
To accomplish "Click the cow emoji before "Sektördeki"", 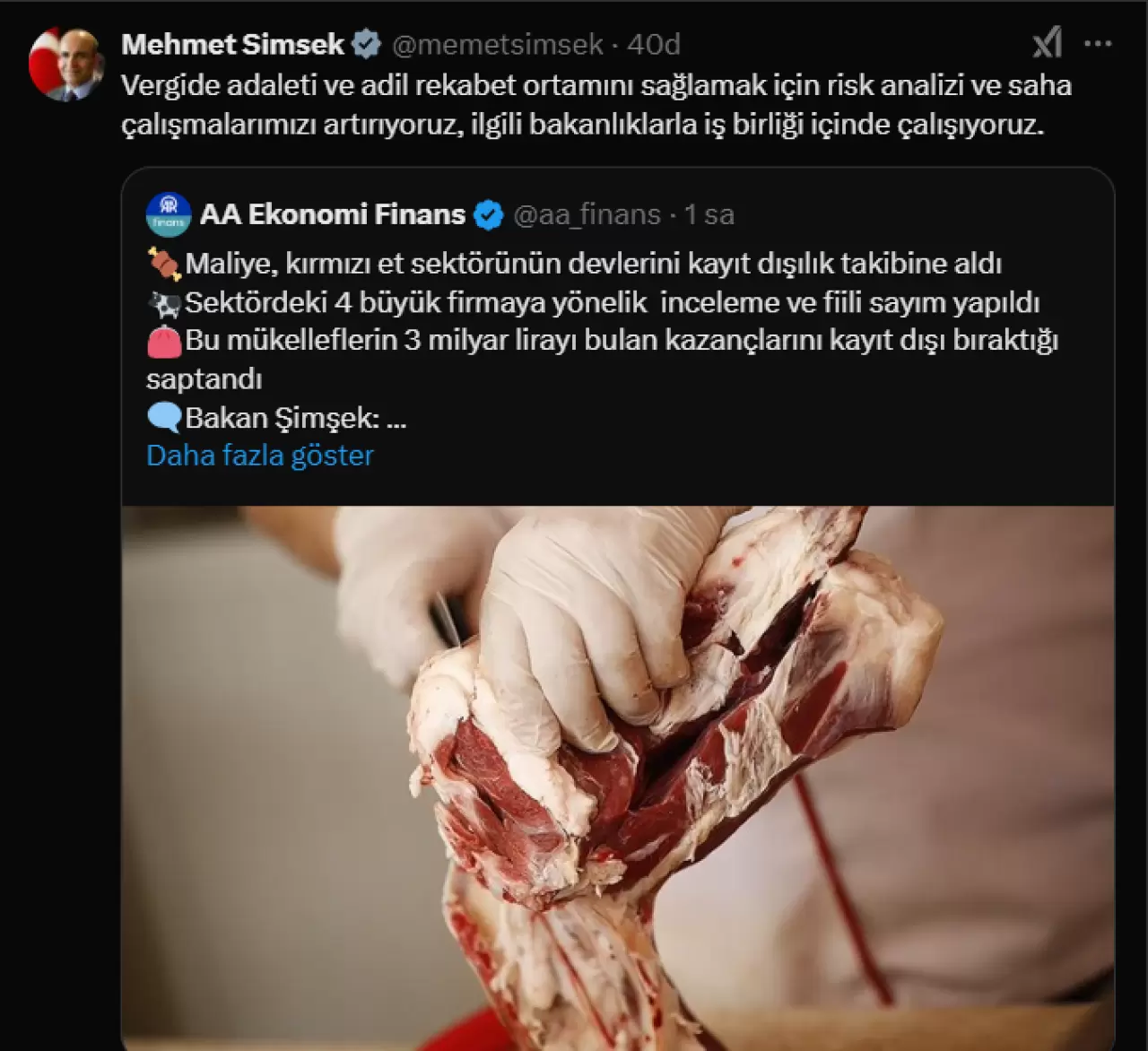I will 164,304.
